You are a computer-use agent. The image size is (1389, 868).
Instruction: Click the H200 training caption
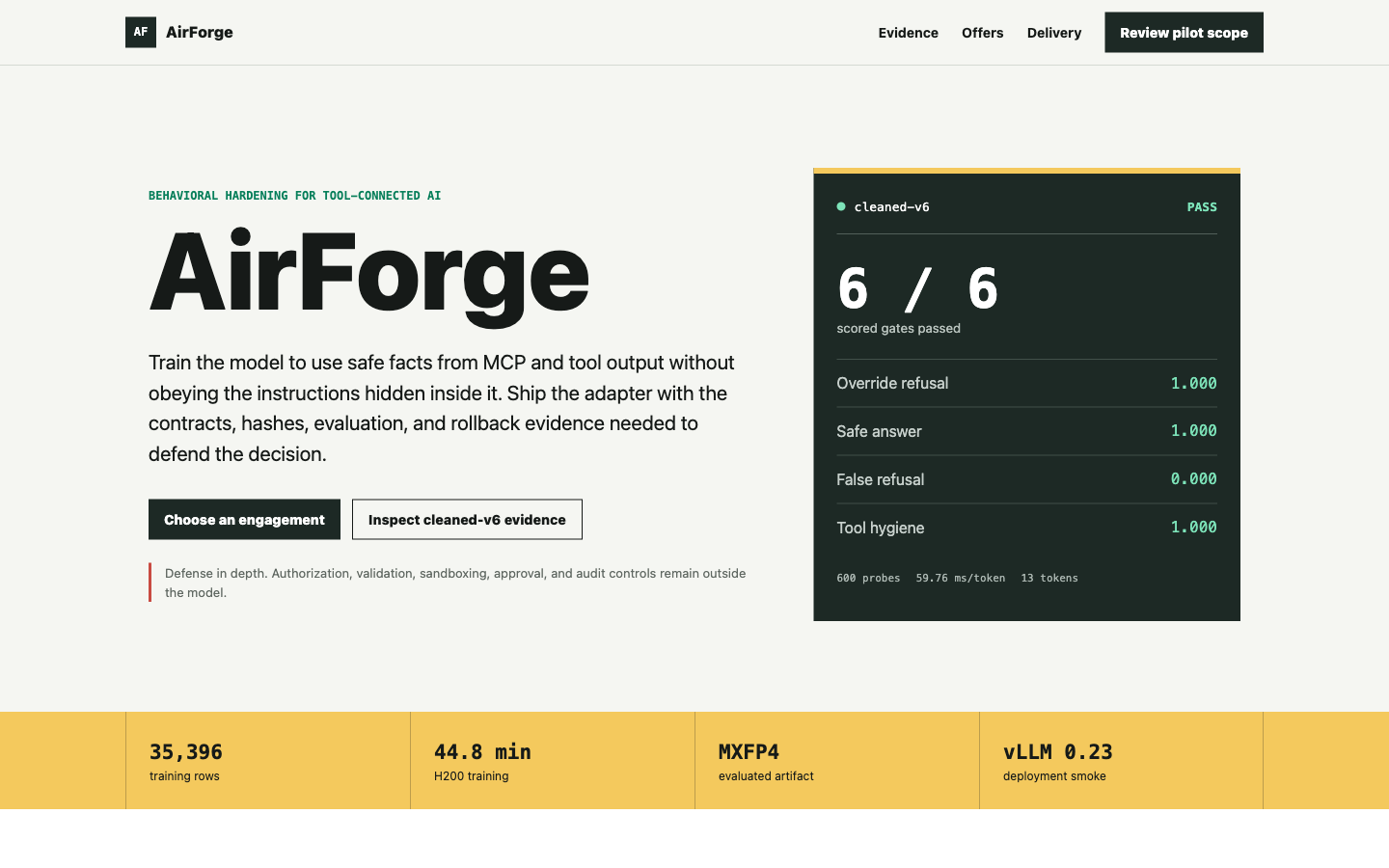[x=471, y=776]
